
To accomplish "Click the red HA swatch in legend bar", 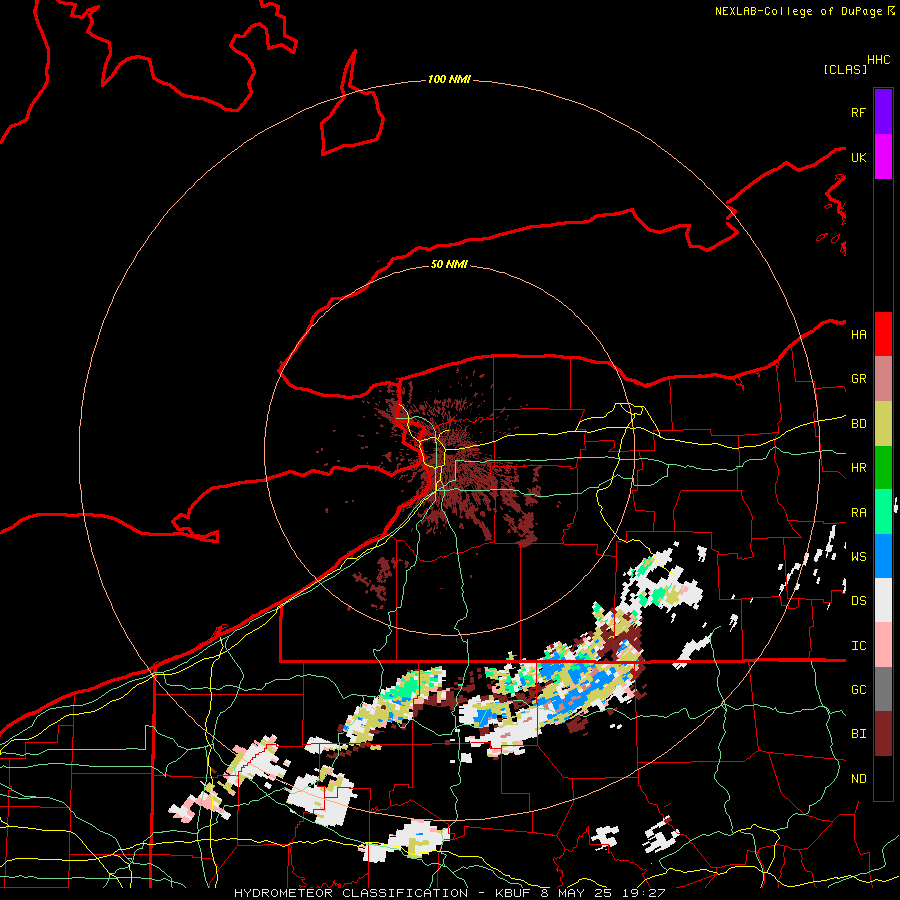I will pyautogui.click(x=883, y=334).
